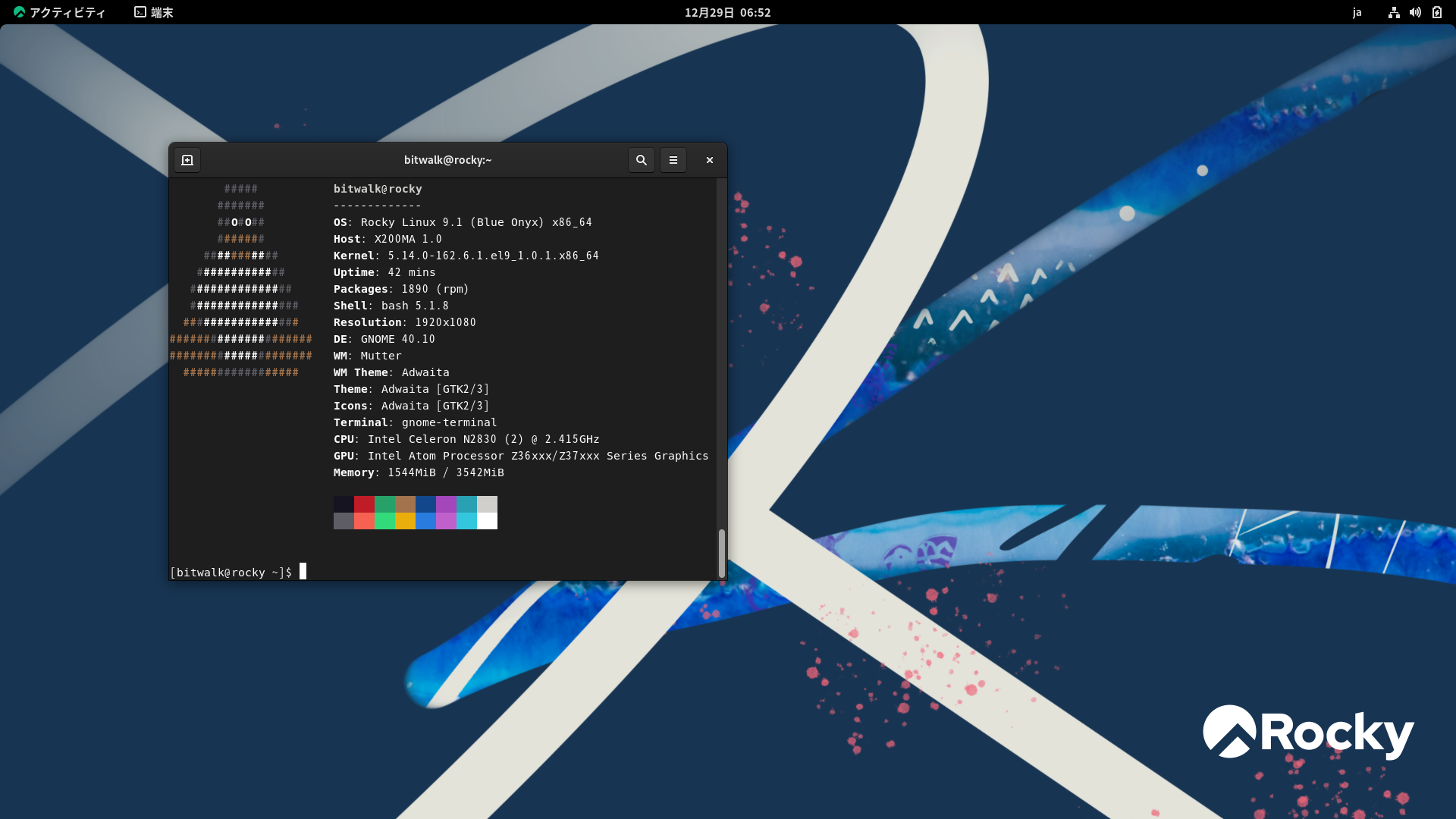Open the date and time clock panel
This screenshot has height=819, width=1456.
point(727,12)
